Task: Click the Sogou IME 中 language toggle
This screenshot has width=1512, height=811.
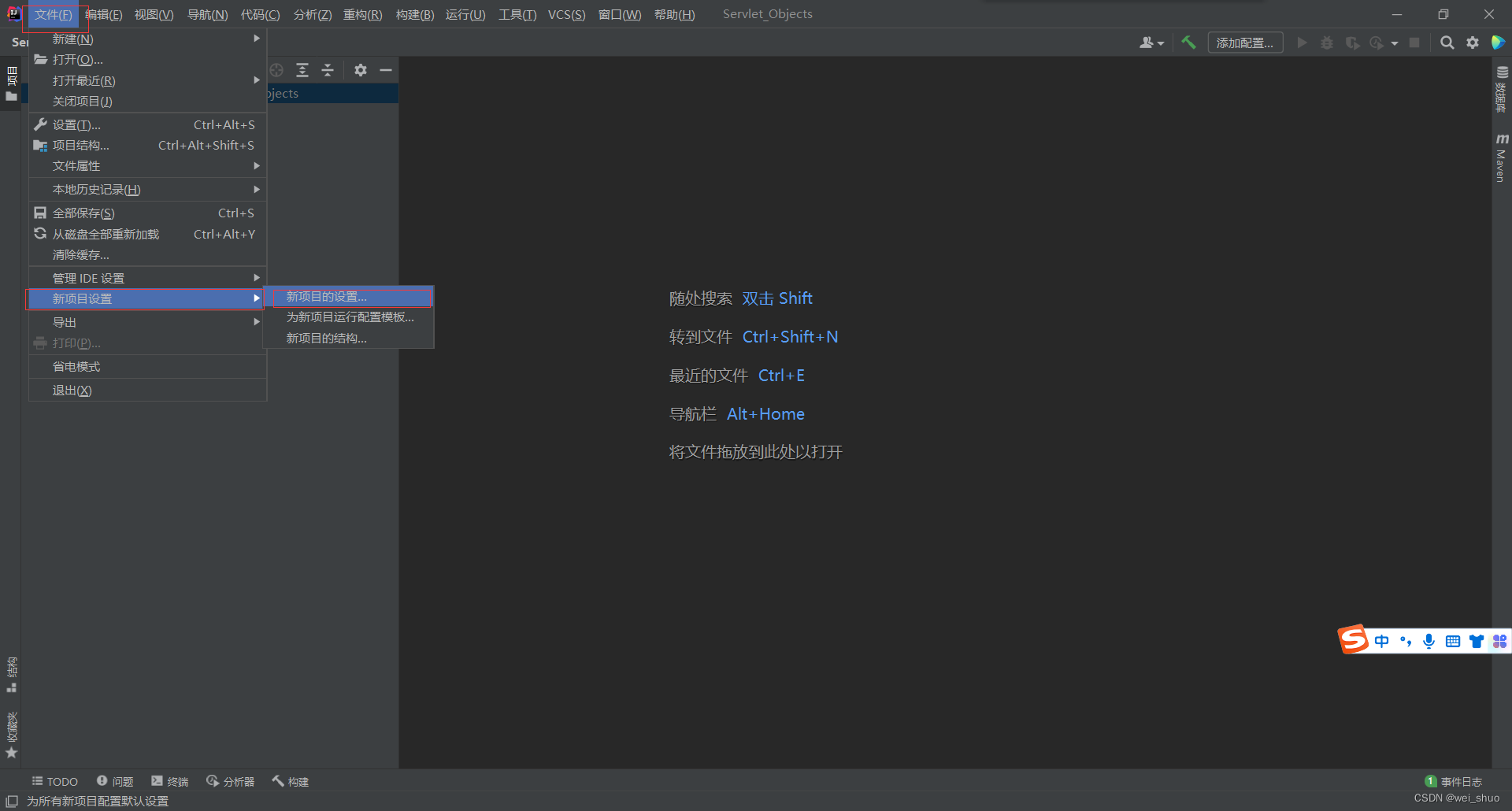Action: point(1381,641)
